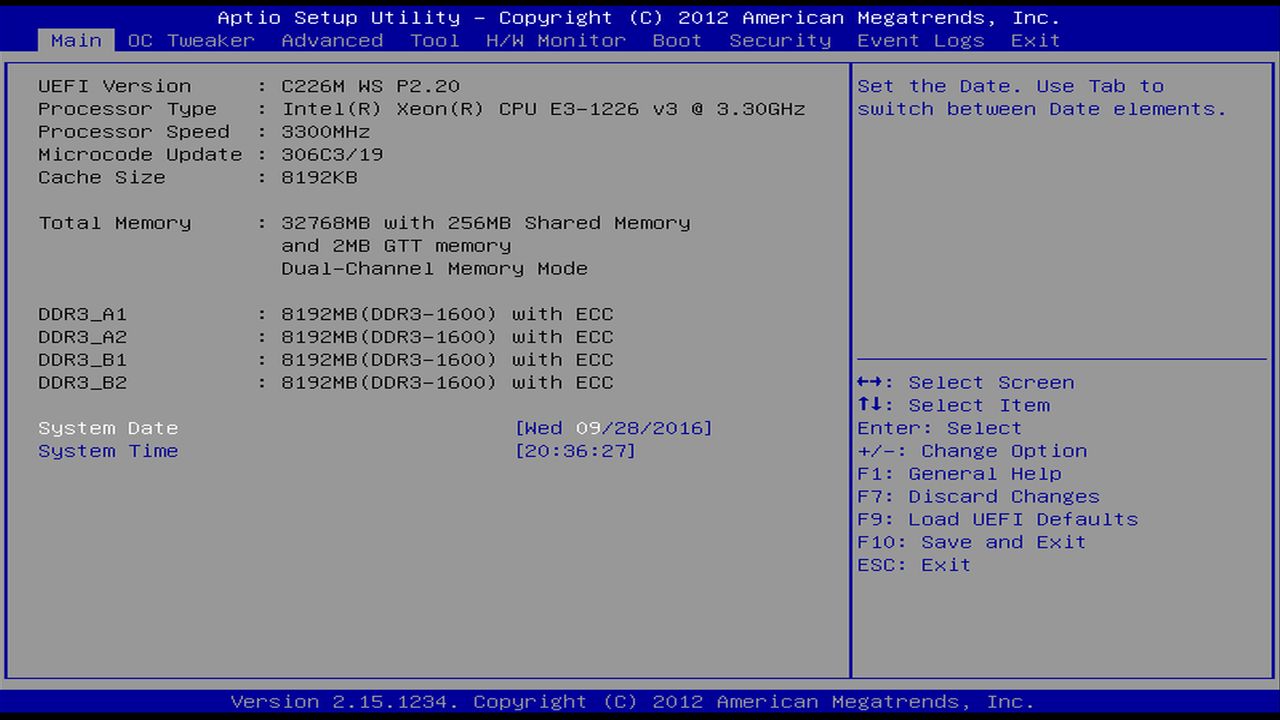
Task: Select the Exit tab
Action: click(1035, 40)
